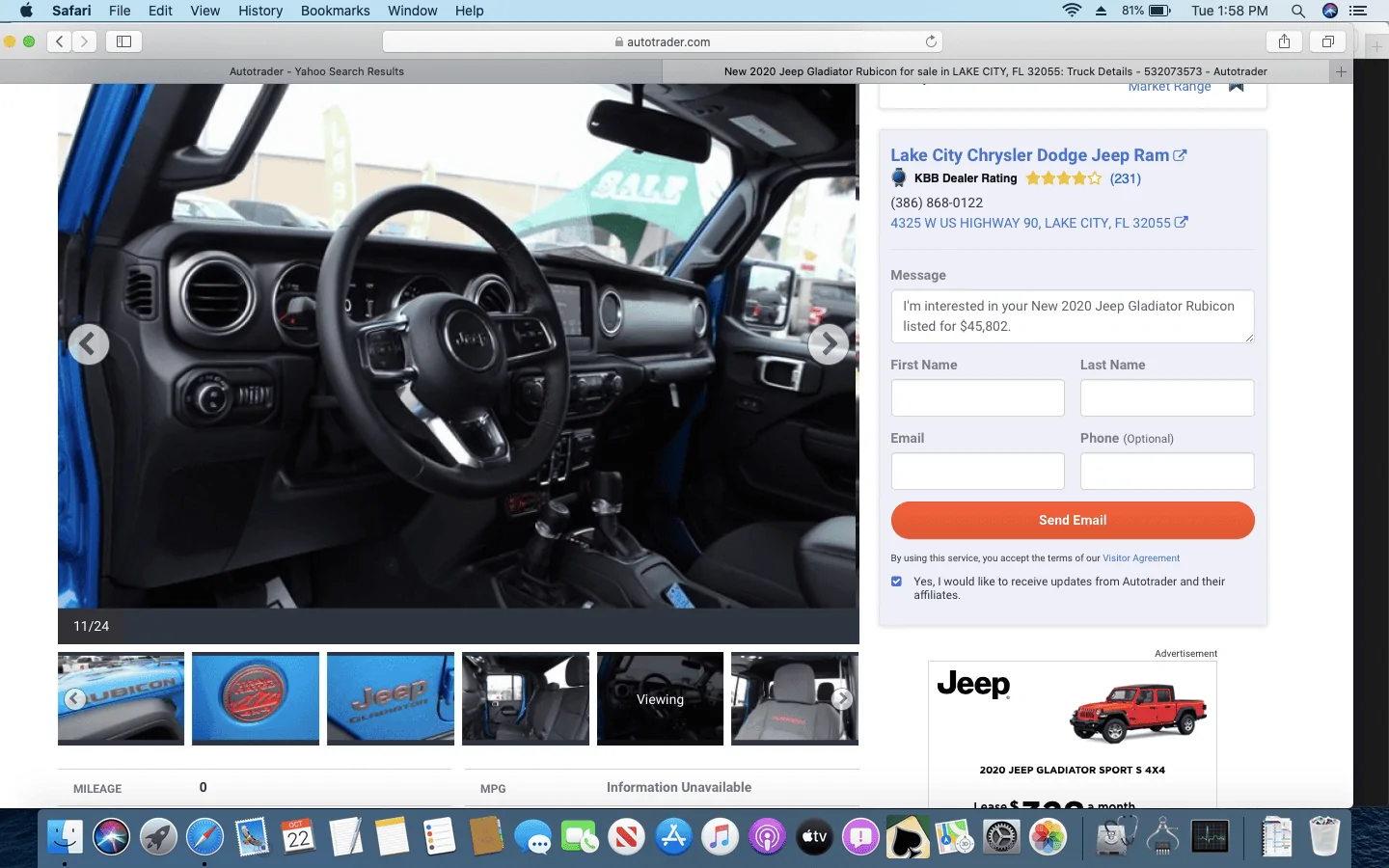Screen dimensions: 1389x868
Task: Open the (231) dealer reviews link
Action: click(1125, 178)
